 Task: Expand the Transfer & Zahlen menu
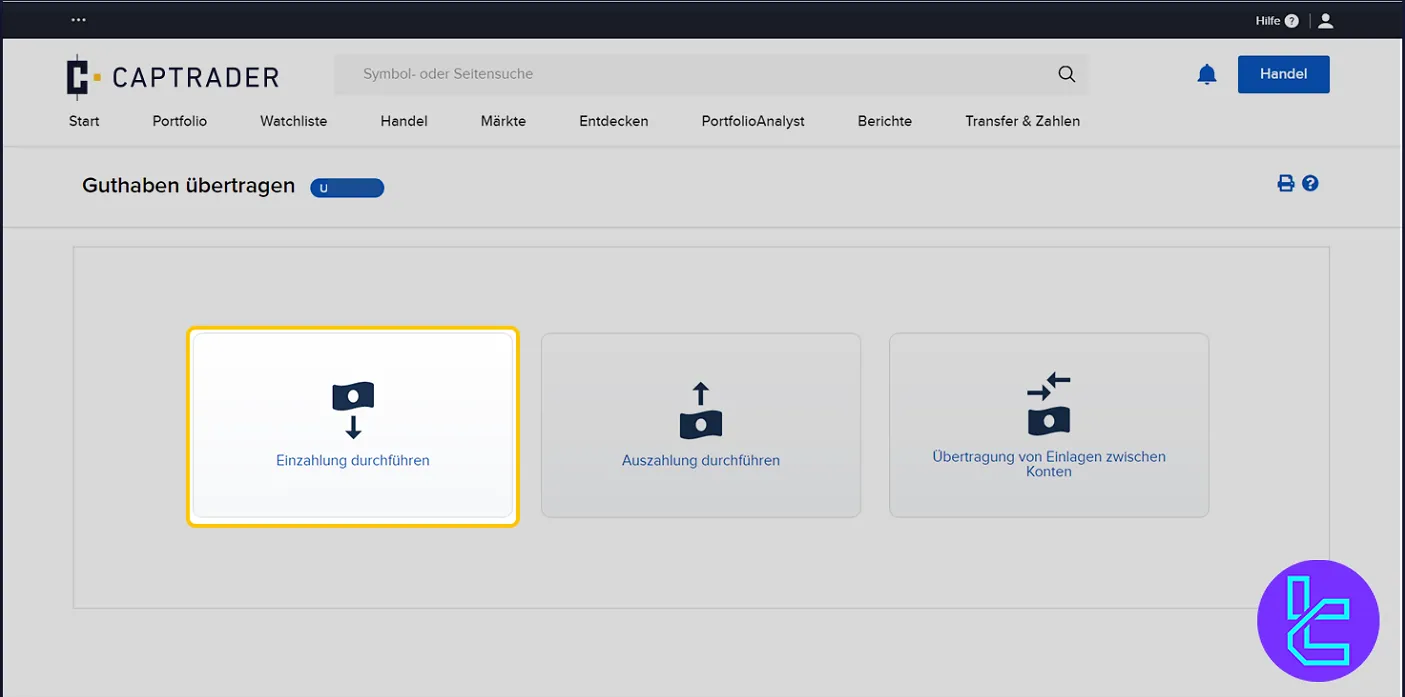[1022, 121]
